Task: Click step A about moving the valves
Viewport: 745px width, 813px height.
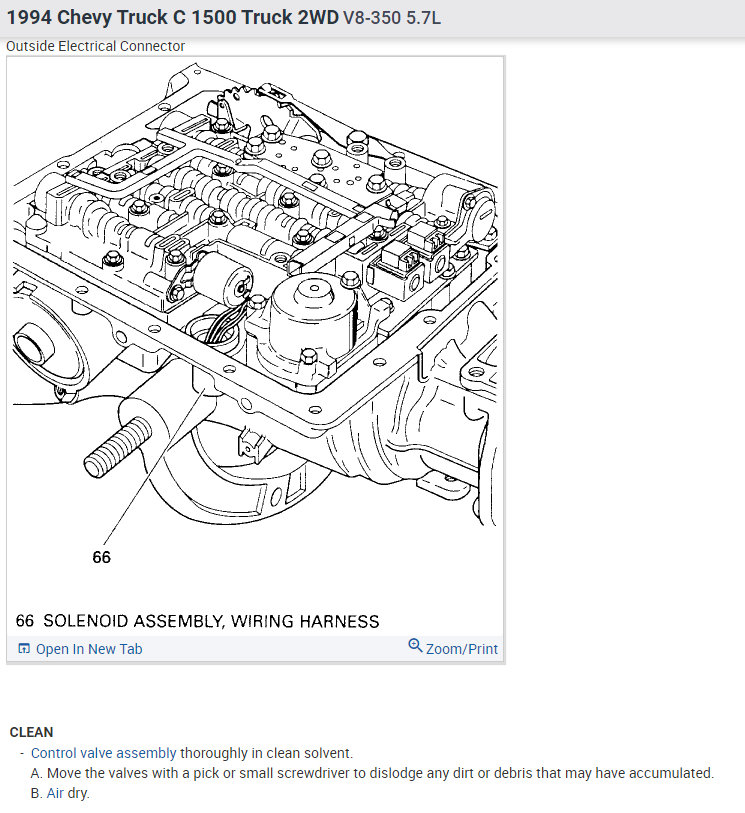Action: 372,773
